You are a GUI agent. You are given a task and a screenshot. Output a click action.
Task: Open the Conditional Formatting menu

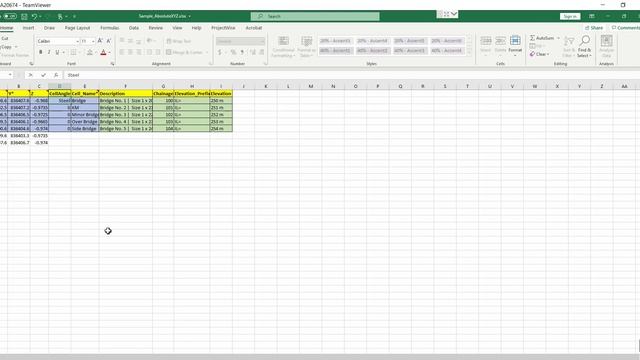click(283, 47)
